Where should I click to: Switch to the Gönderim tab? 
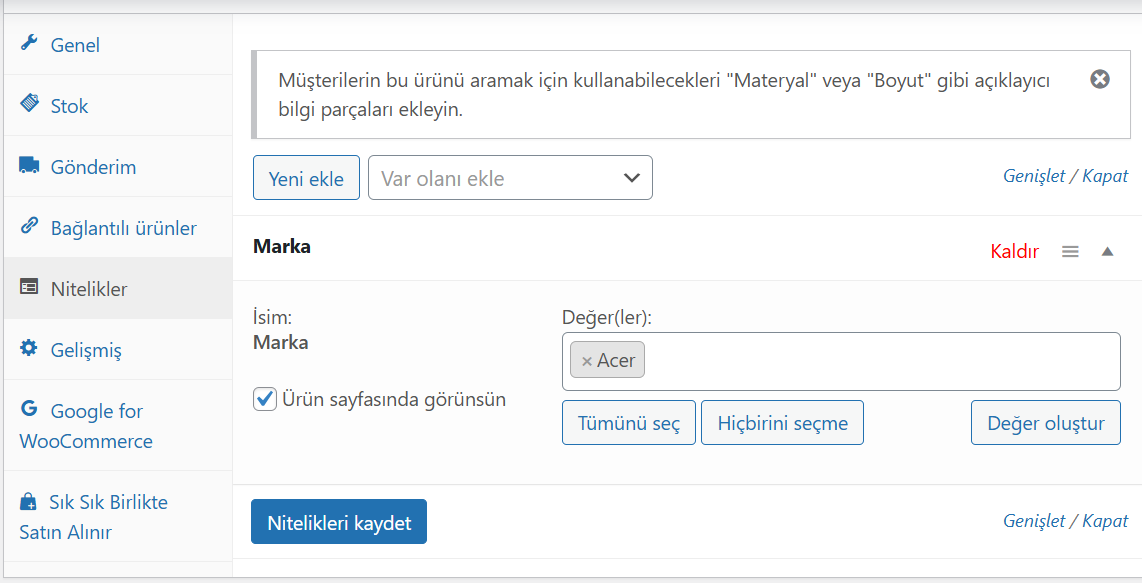[118, 167]
